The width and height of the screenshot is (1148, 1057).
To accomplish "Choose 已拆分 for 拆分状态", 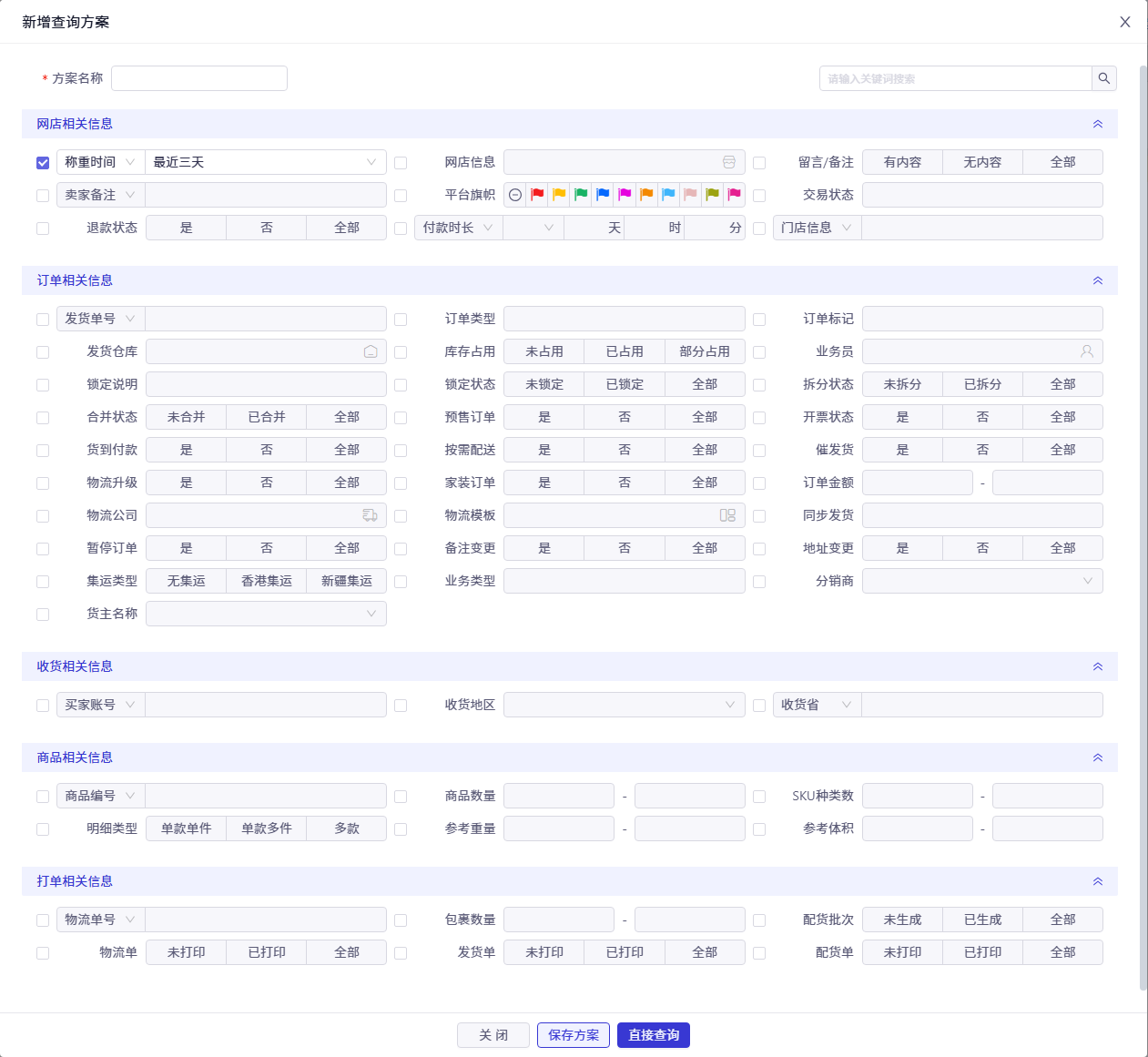I will coord(982,384).
